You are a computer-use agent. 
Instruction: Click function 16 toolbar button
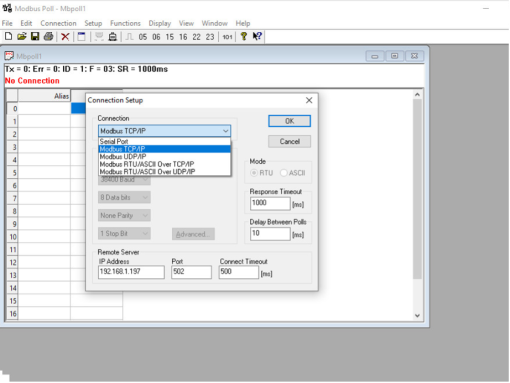point(183,37)
